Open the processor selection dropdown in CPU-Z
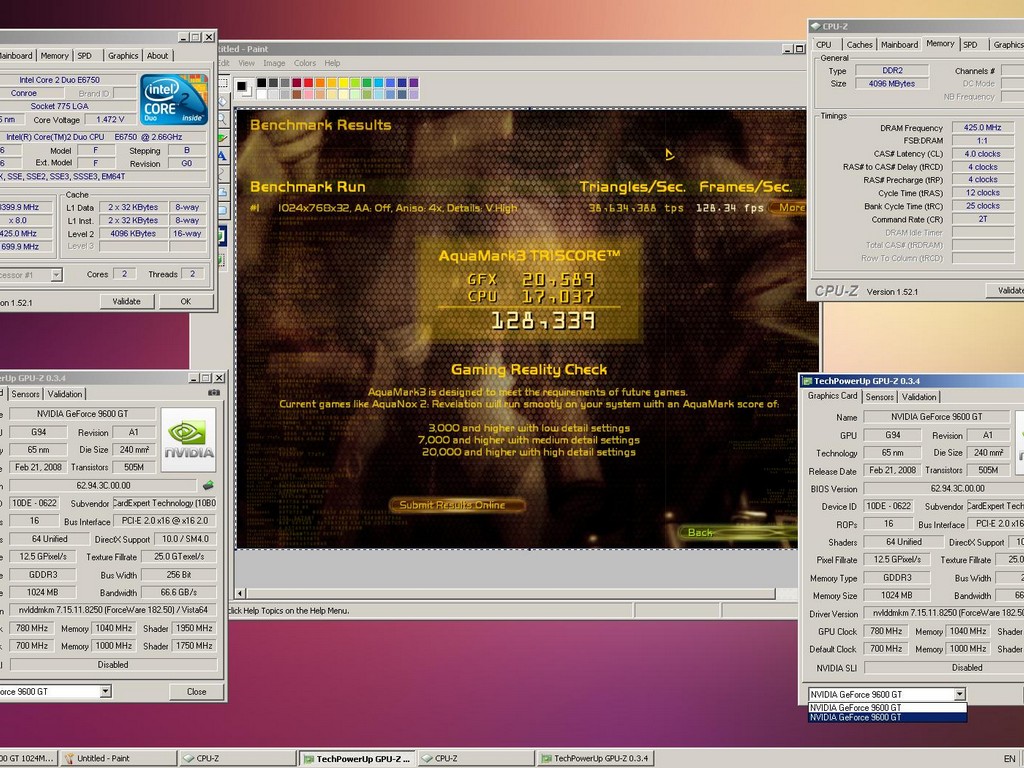 [56, 275]
